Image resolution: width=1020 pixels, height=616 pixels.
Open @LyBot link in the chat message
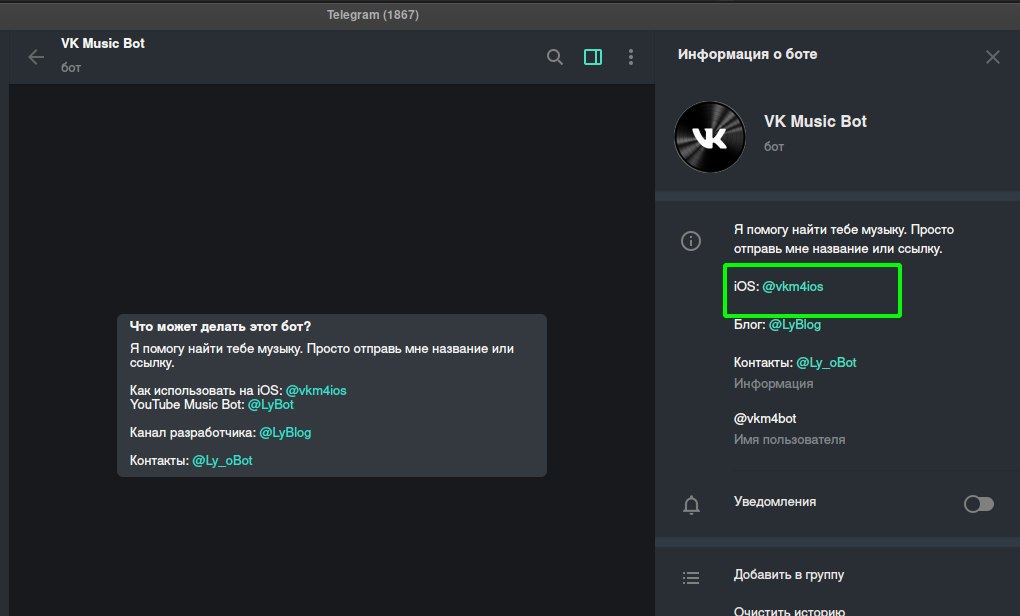point(271,405)
